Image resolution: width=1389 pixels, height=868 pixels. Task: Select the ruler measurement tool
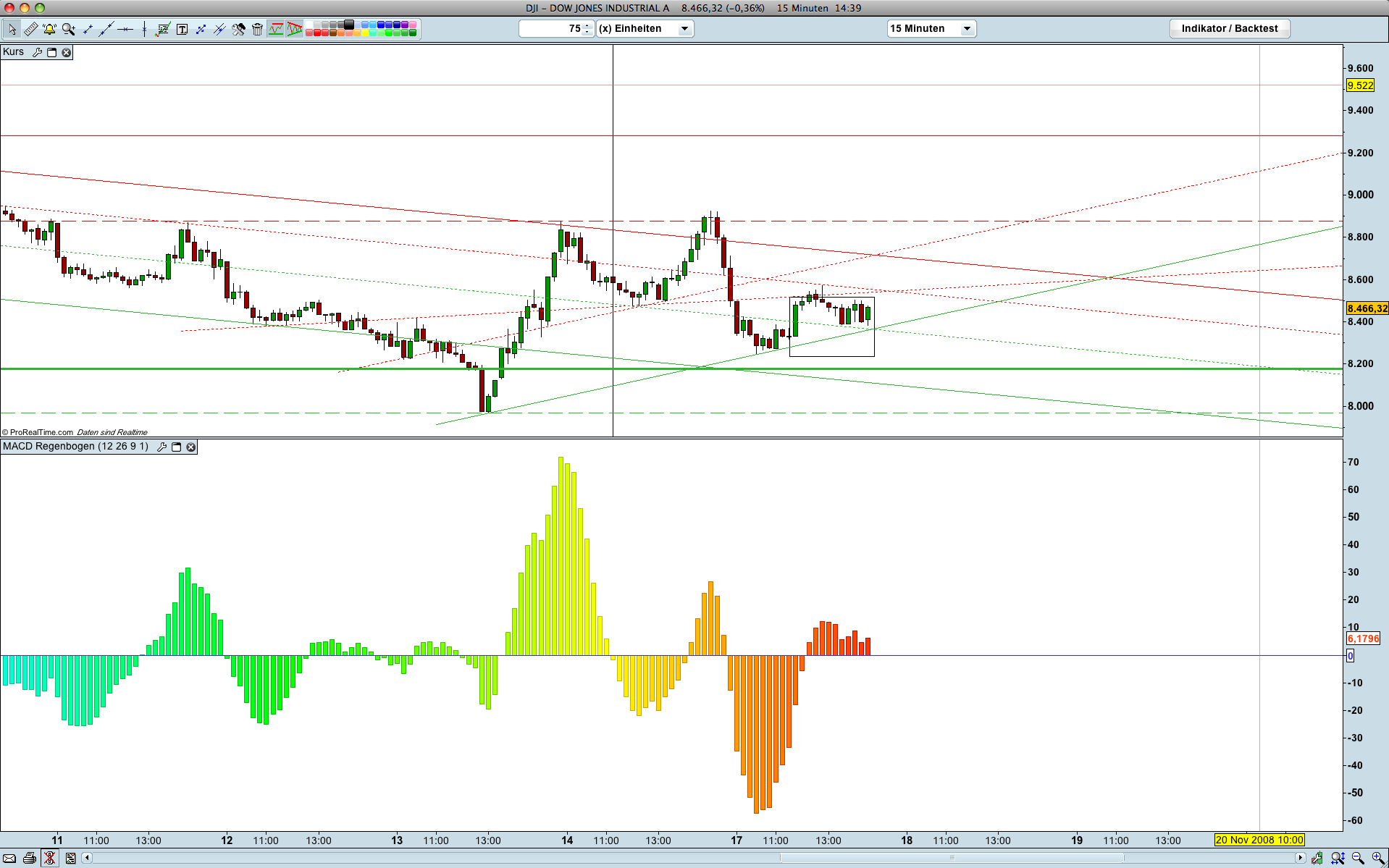[x=31, y=29]
